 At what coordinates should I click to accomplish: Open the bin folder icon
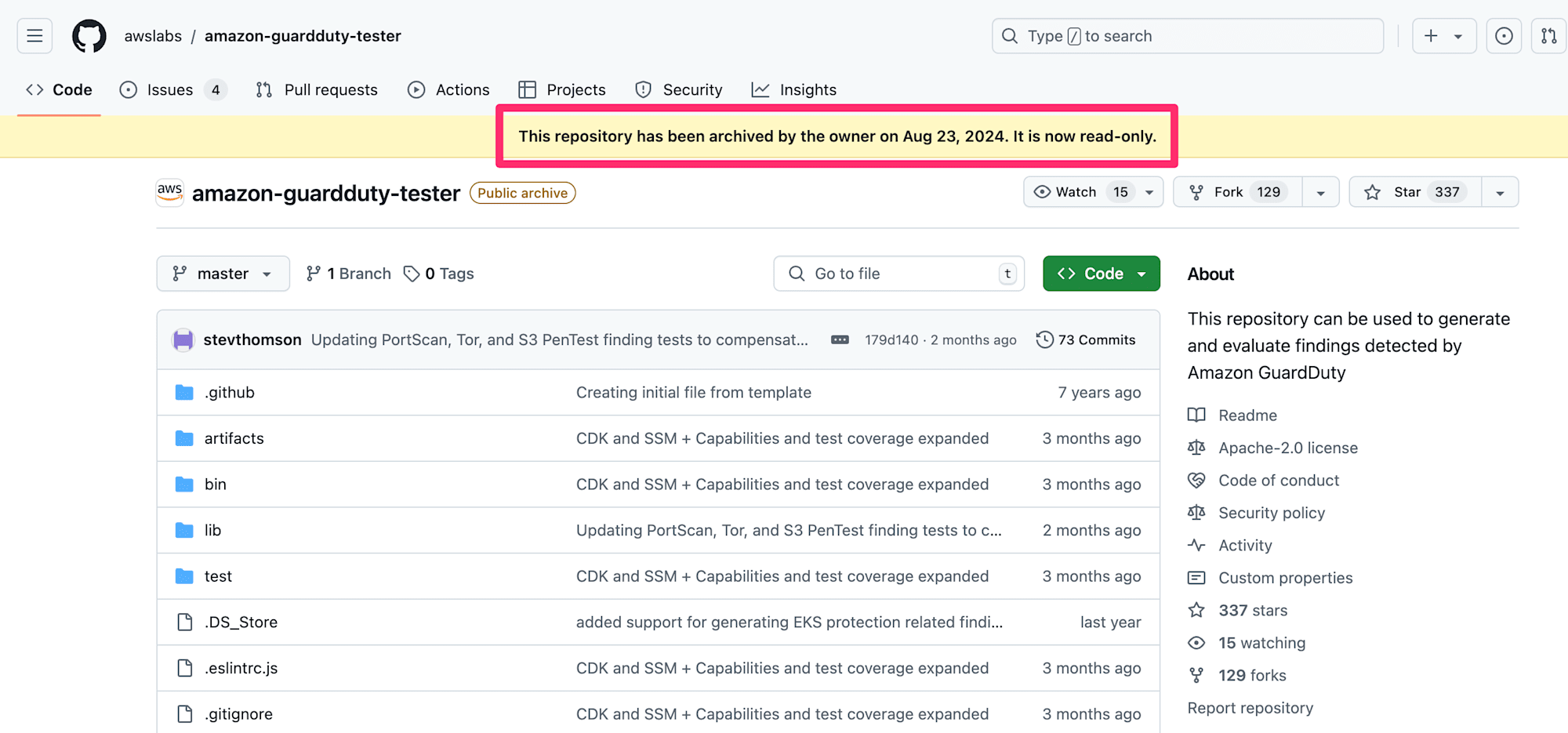[x=184, y=484]
